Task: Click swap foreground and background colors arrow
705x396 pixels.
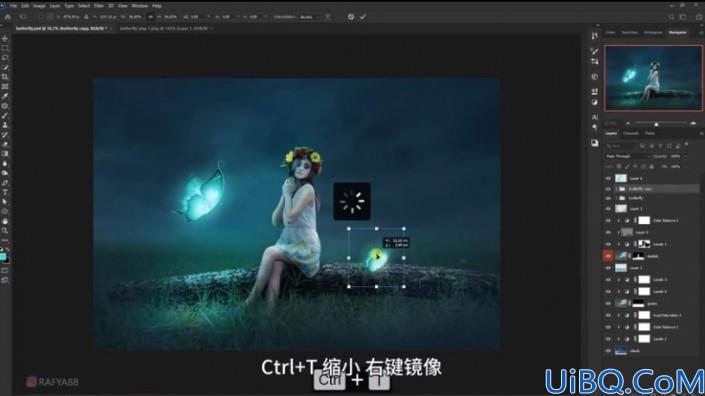Action: (x=7, y=250)
